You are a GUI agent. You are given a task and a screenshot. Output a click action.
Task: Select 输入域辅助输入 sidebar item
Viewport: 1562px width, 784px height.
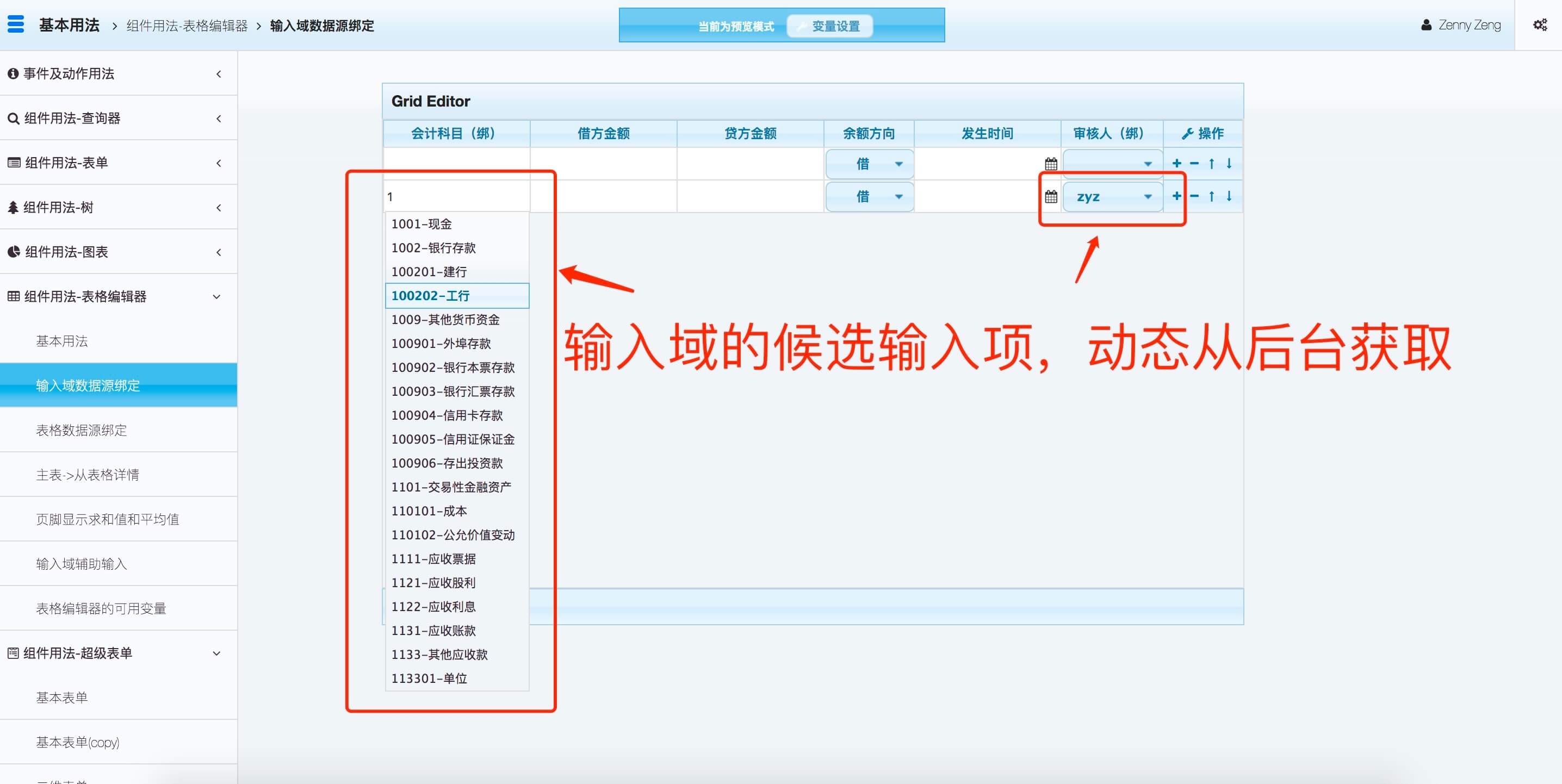[x=81, y=563]
